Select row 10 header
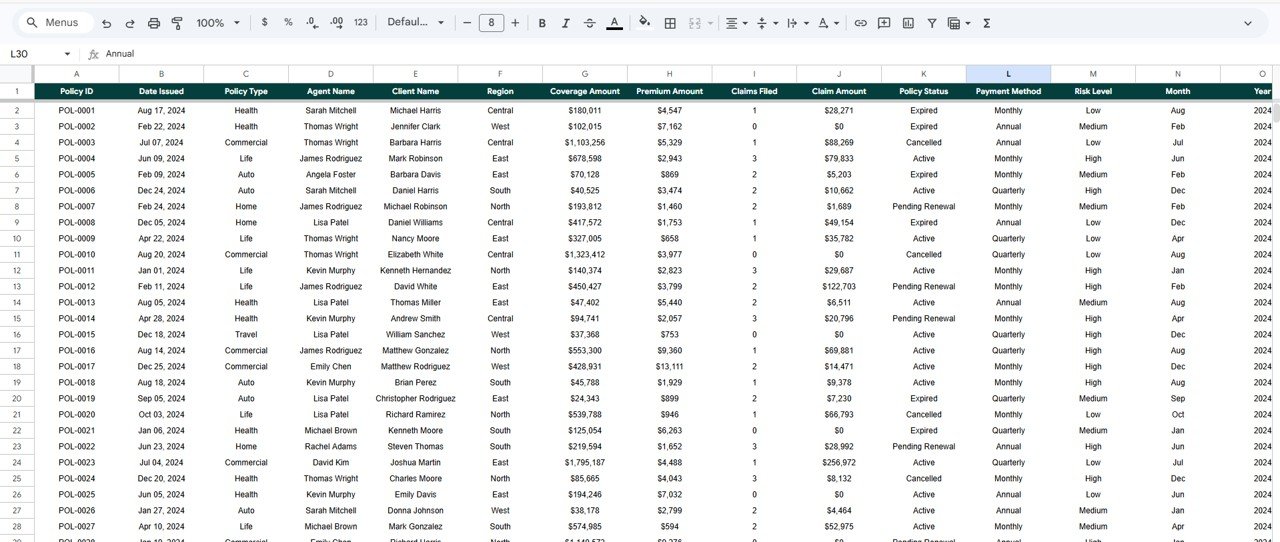 coord(17,239)
